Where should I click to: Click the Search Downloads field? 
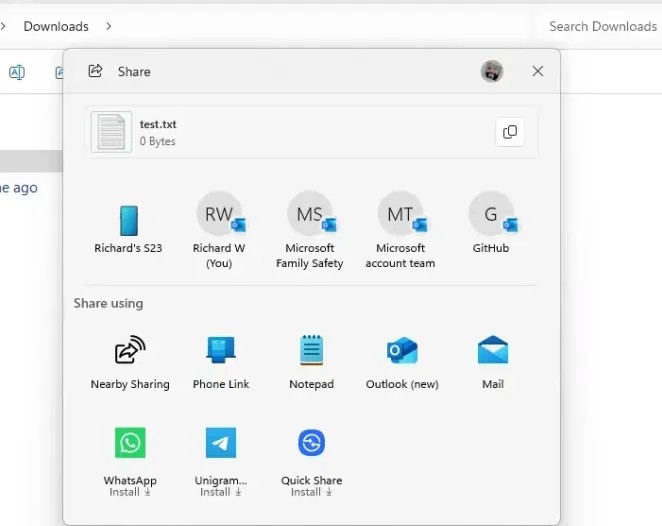602,26
